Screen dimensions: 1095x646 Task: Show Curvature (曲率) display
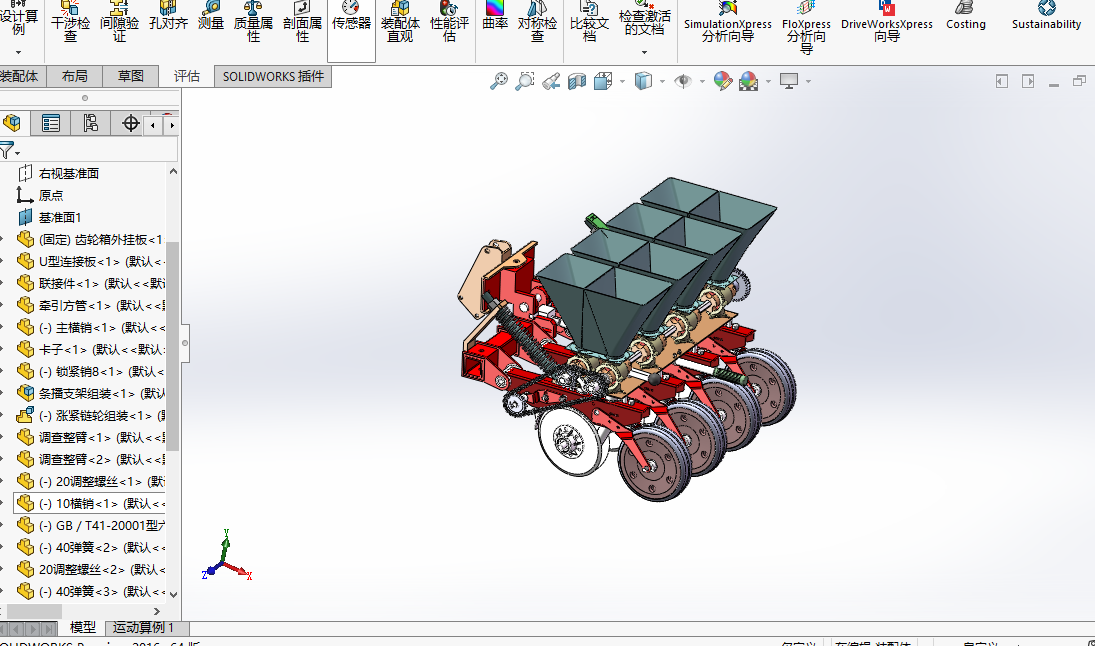[x=495, y=17]
